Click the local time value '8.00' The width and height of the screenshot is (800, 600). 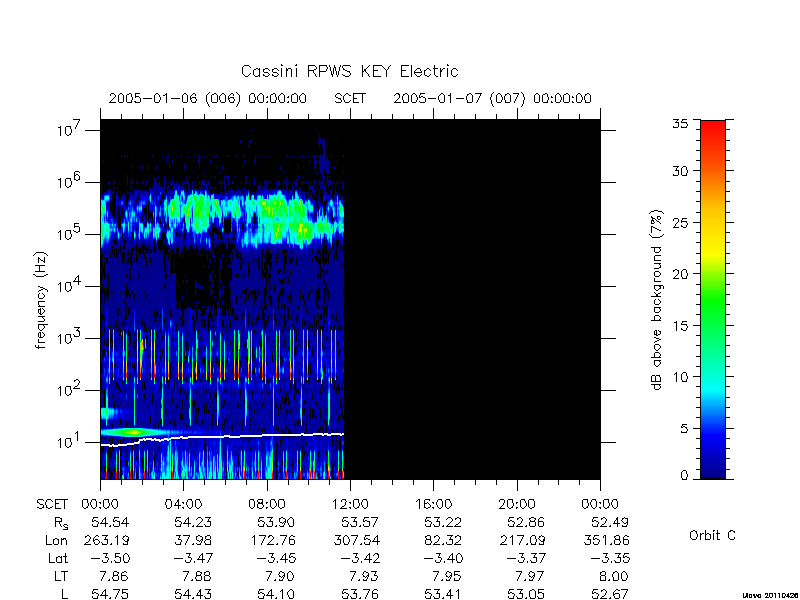coord(614,577)
